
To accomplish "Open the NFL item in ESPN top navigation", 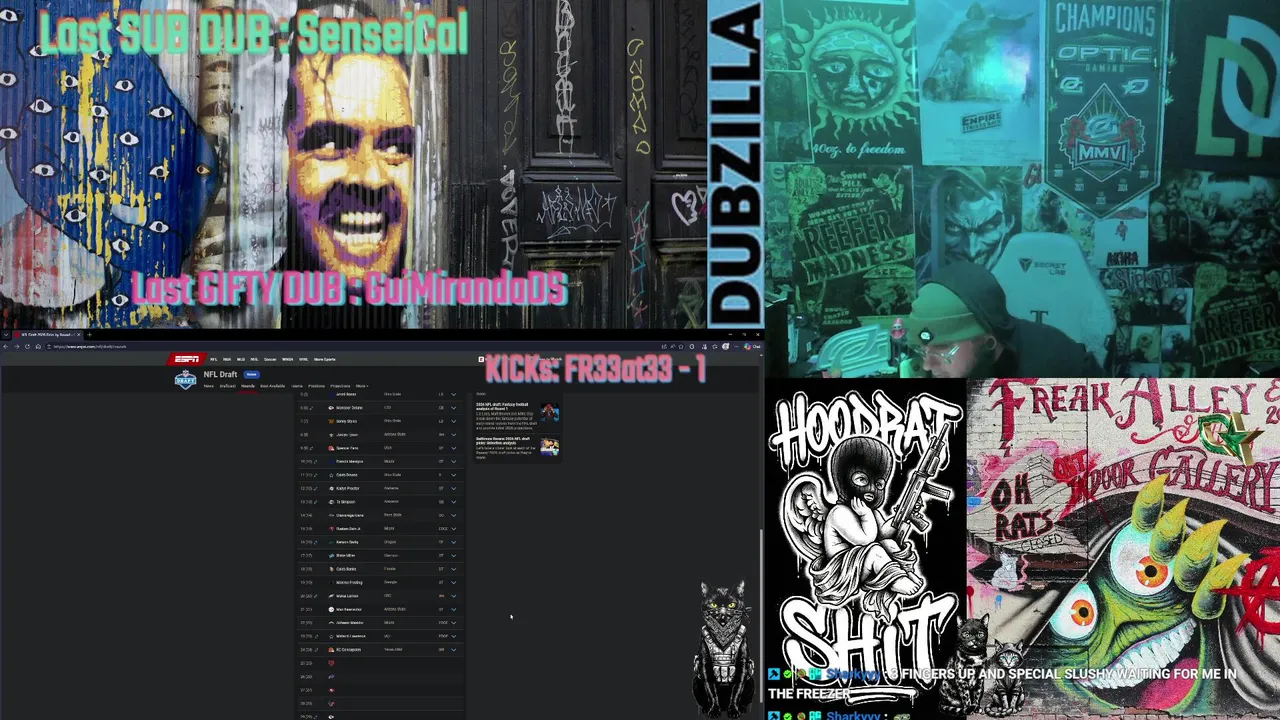I will click(x=214, y=359).
